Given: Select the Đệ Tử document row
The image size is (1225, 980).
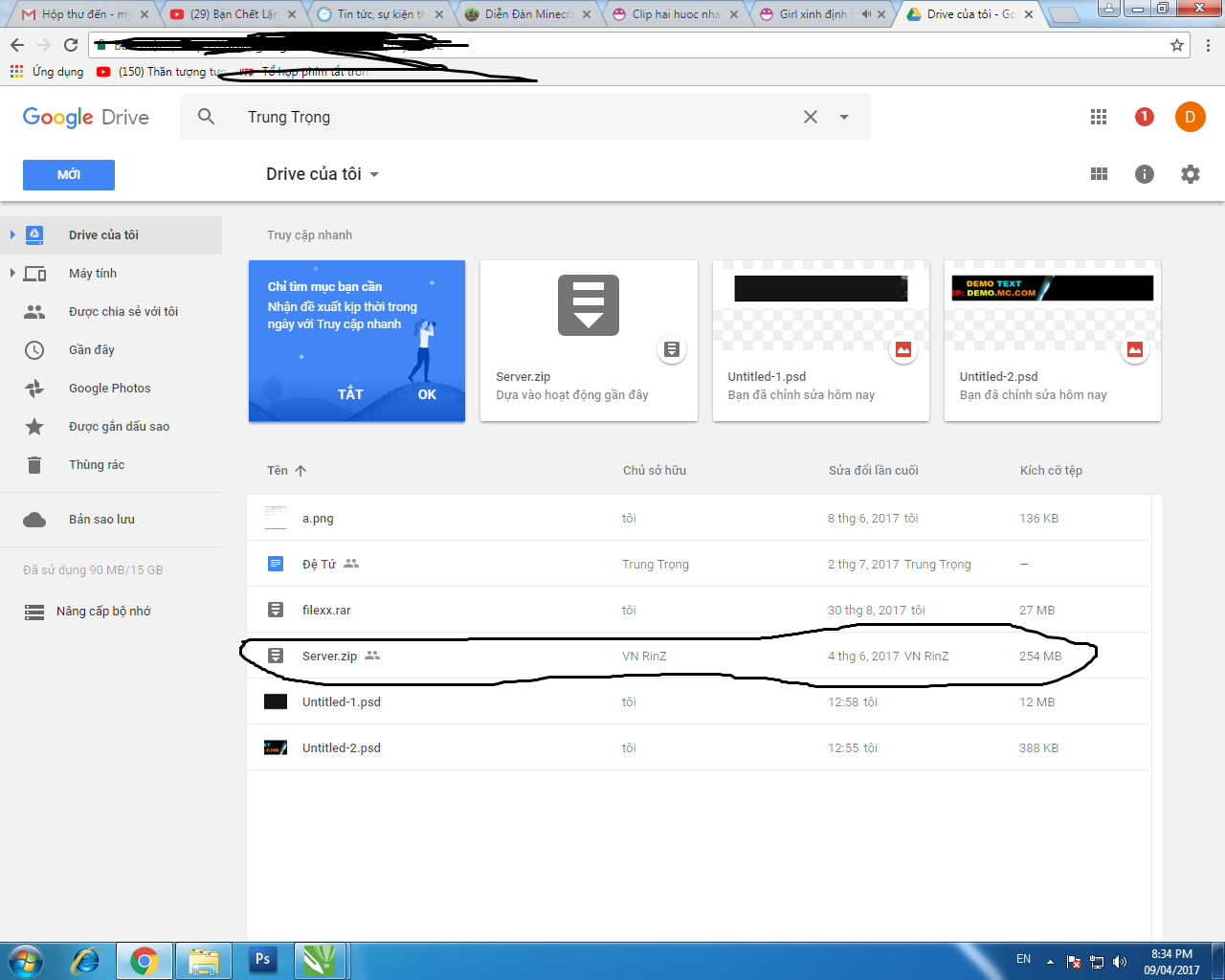Looking at the screenshot, I should 698,564.
